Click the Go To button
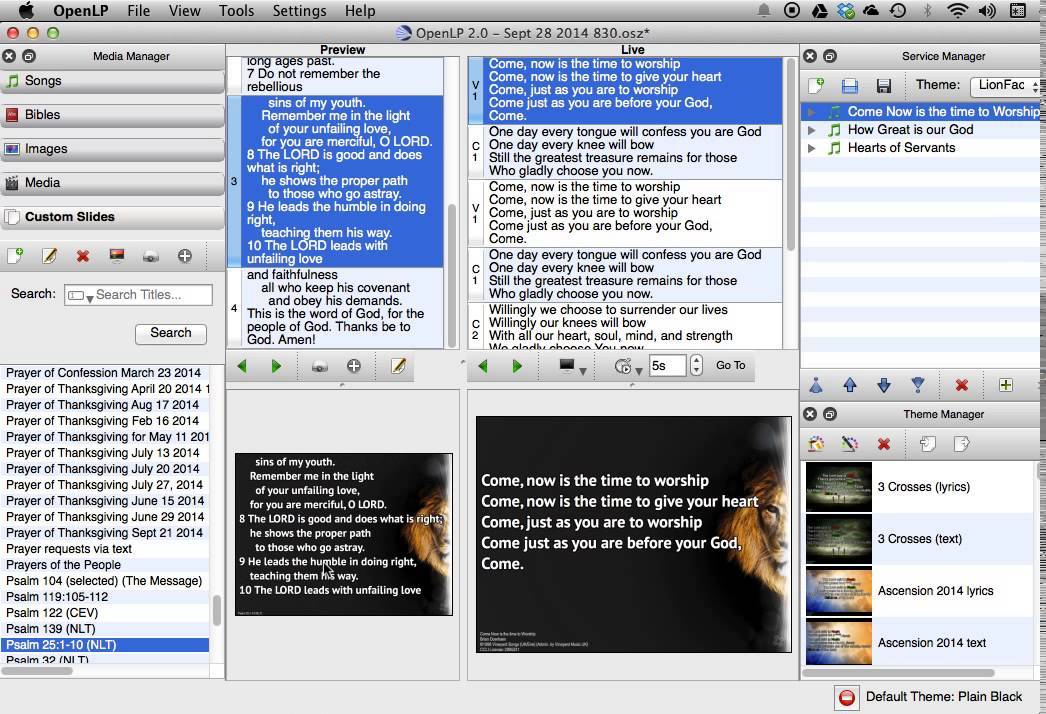The image size is (1046, 714). (x=730, y=366)
